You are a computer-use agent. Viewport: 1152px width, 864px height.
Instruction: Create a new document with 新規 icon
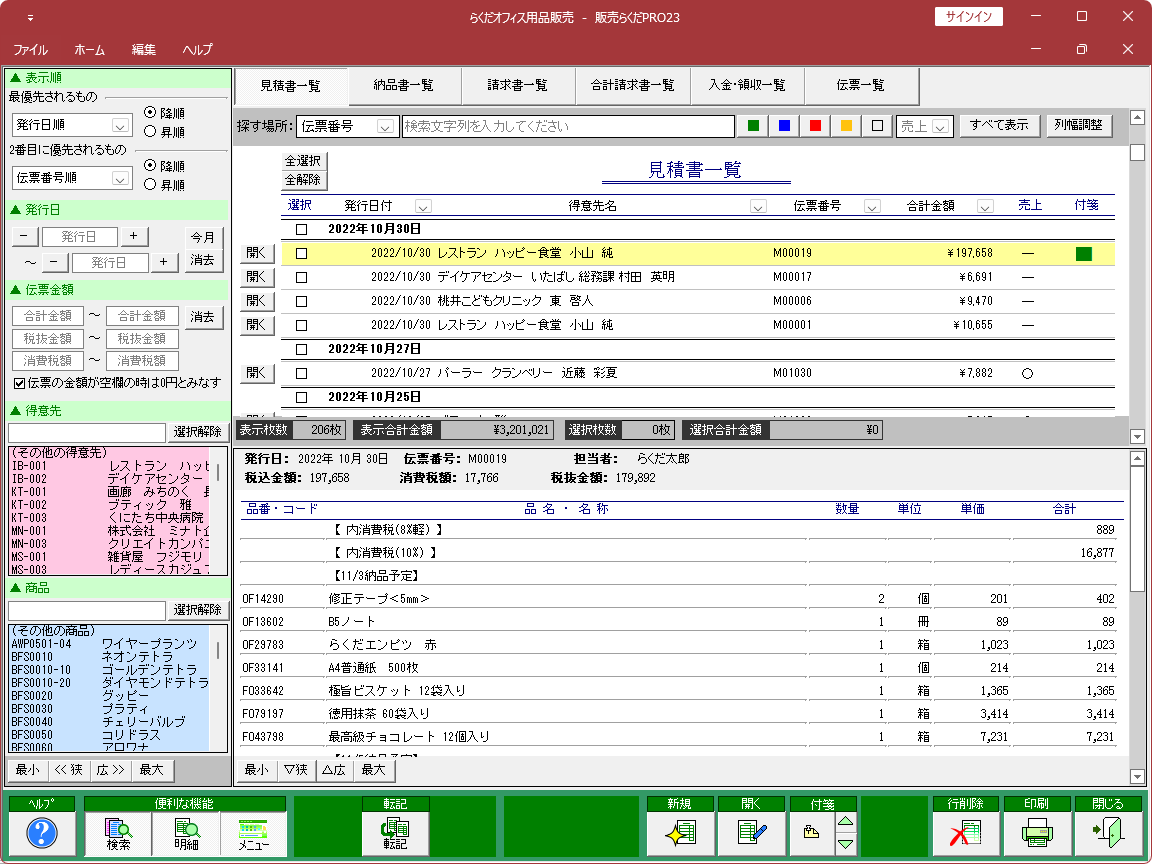click(x=680, y=833)
